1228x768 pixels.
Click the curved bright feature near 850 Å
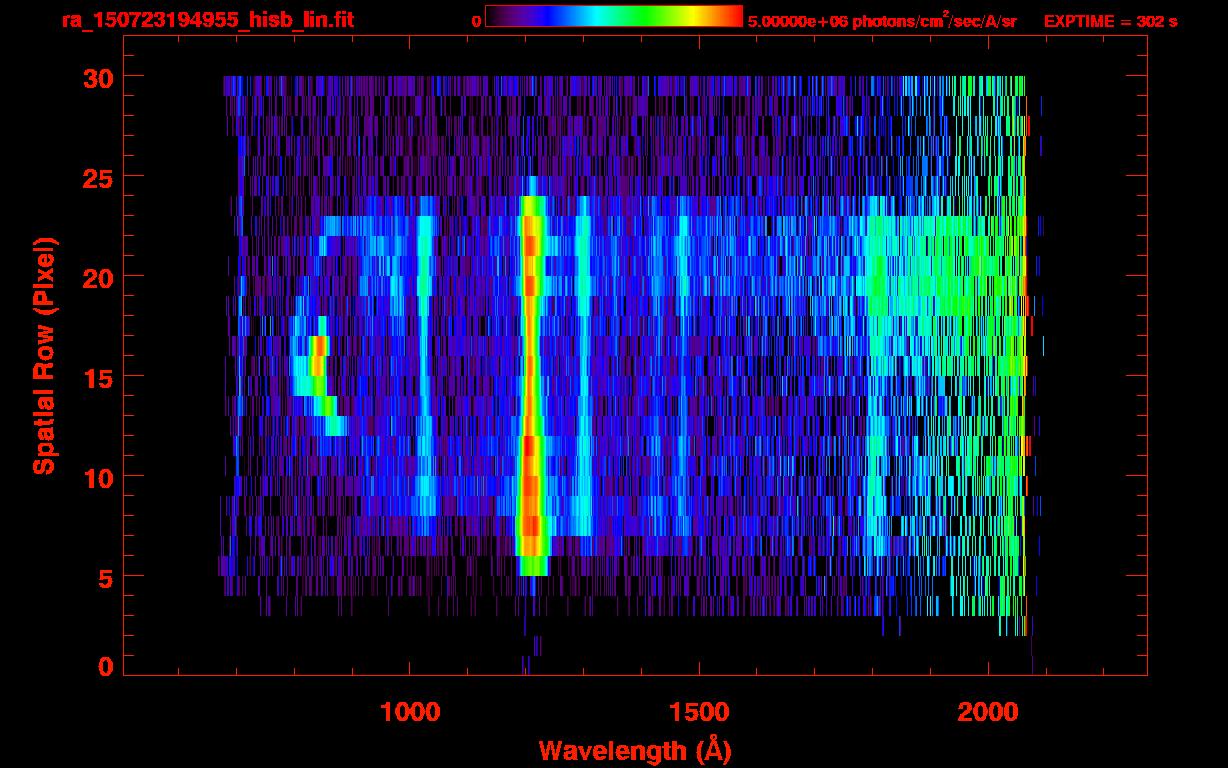tap(318, 376)
